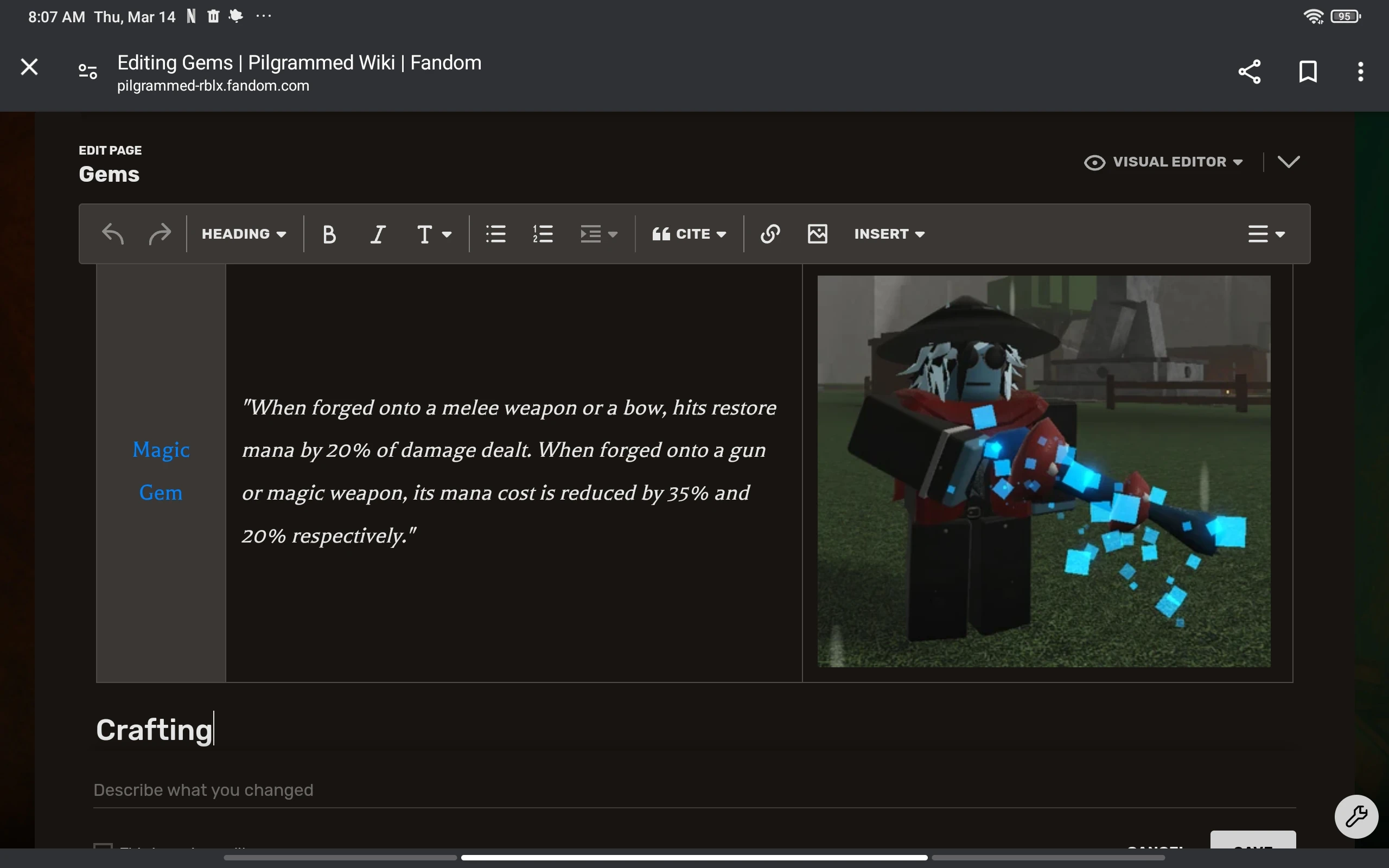Click the redo arrow in editor toolbar
Screen dimensions: 1389x868
[159, 234]
